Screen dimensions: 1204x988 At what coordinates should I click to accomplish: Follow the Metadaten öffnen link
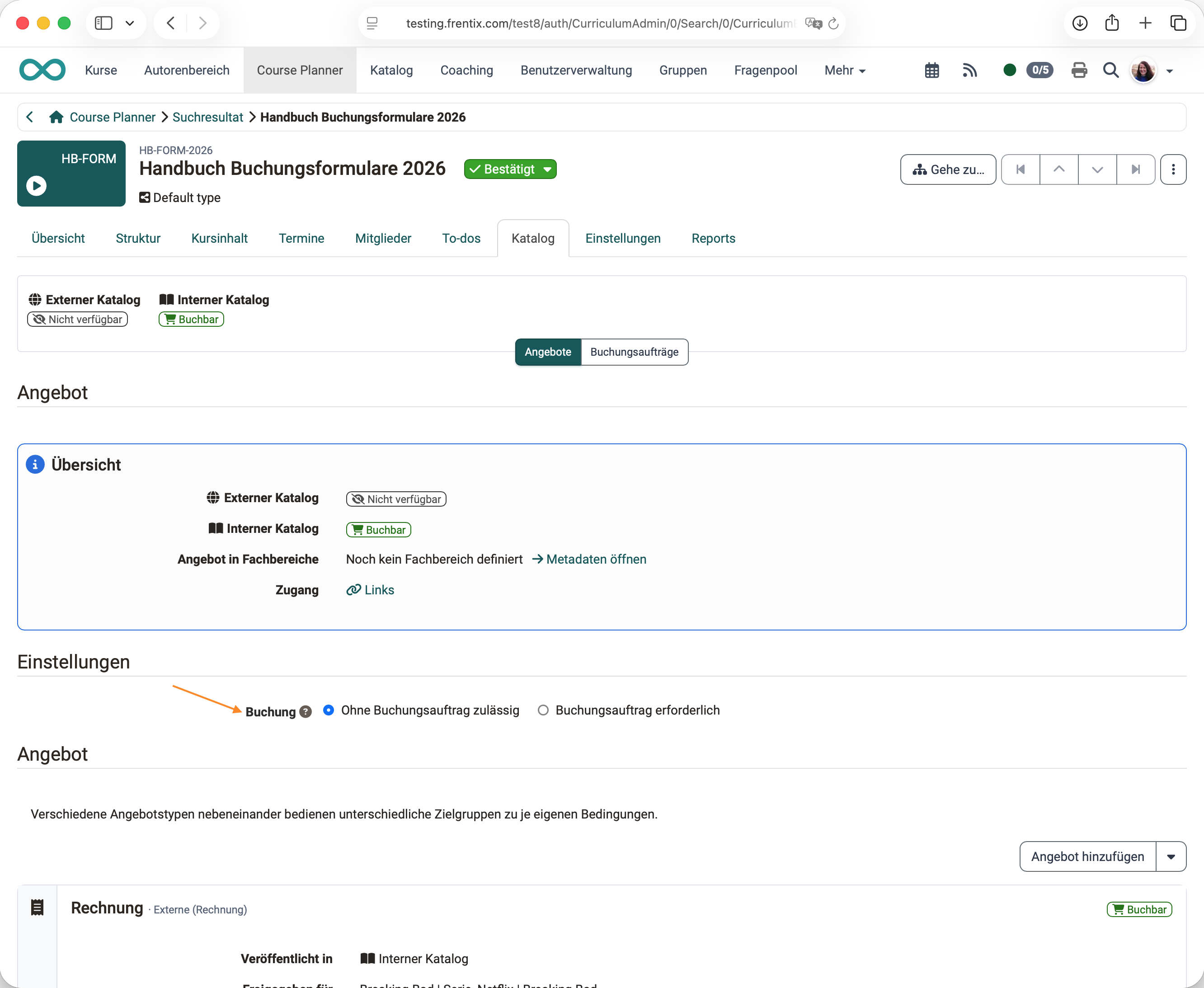coord(589,560)
